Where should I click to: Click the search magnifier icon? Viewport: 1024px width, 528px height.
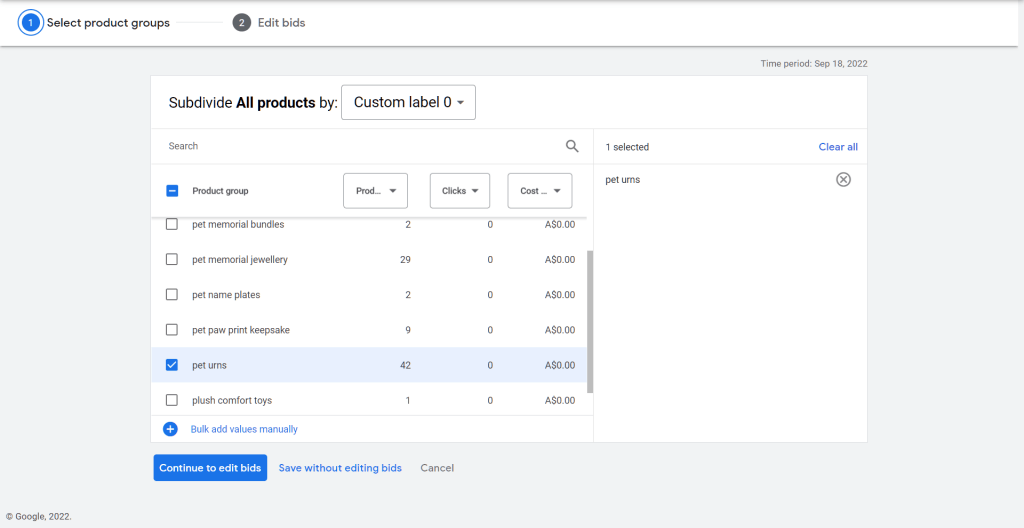[x=572, y=146]
